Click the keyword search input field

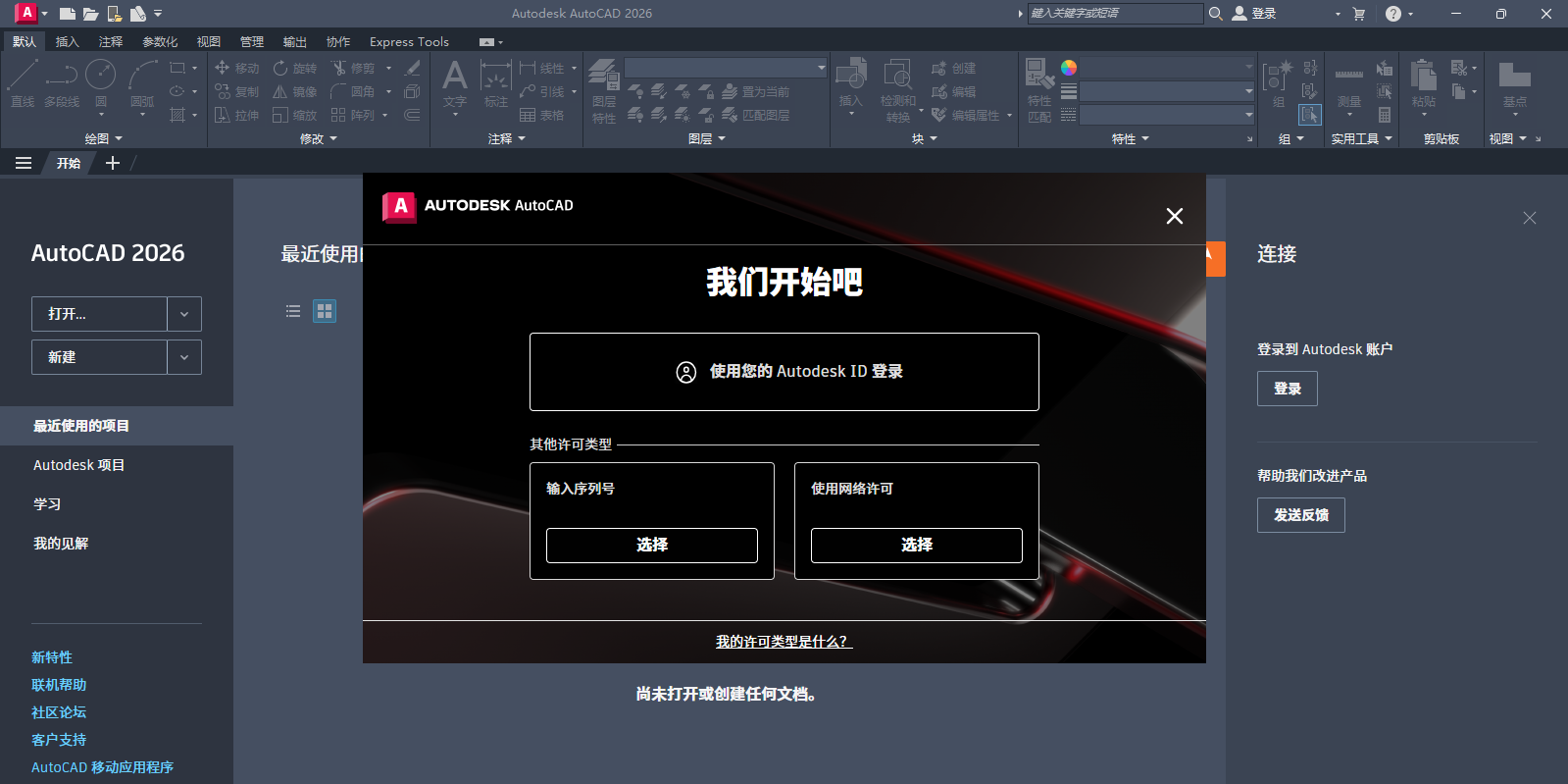click(1115, 14)
